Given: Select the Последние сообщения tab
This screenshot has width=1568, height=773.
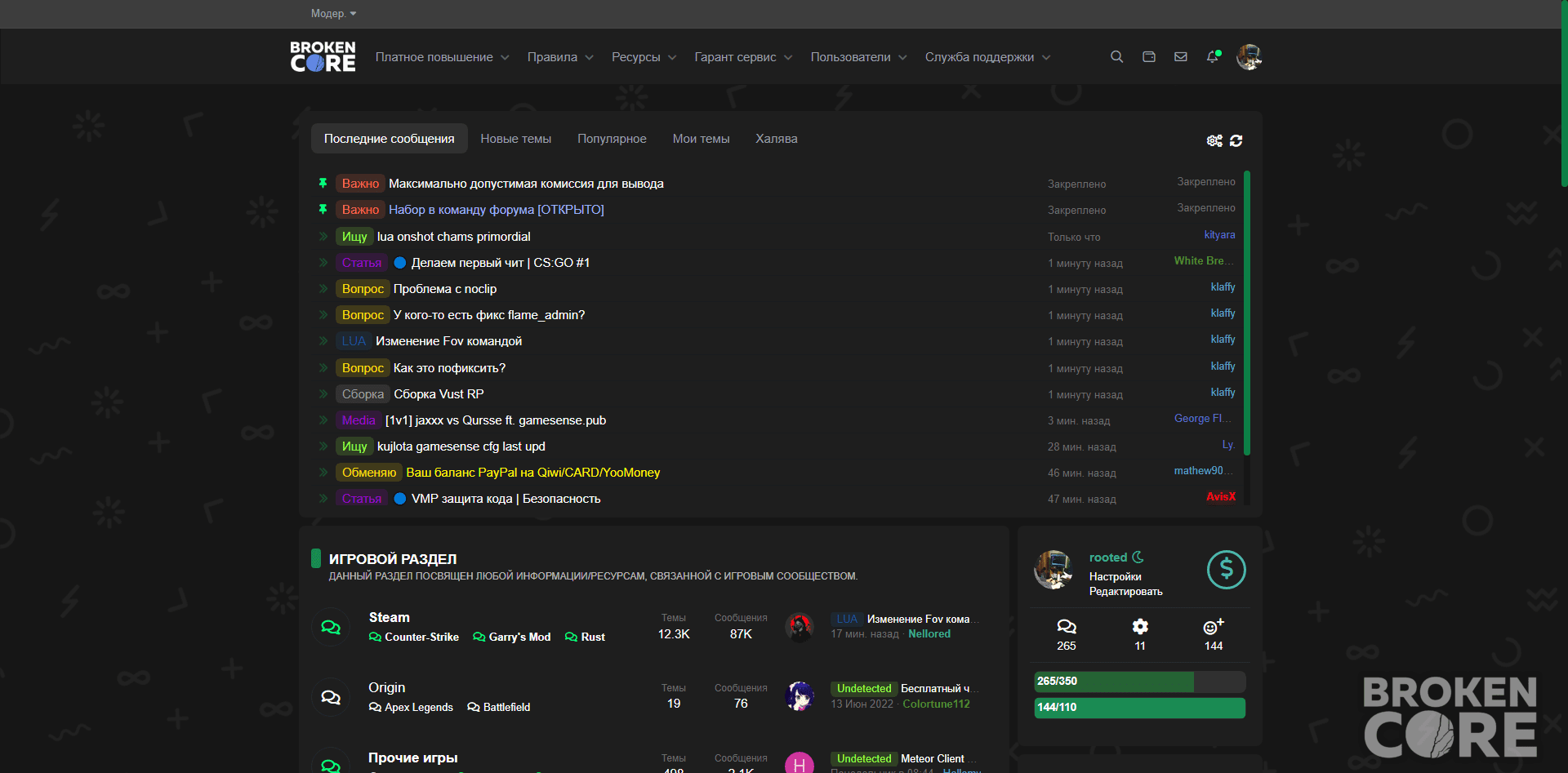Looking at the screenshot, I should (x=389, y=139).
